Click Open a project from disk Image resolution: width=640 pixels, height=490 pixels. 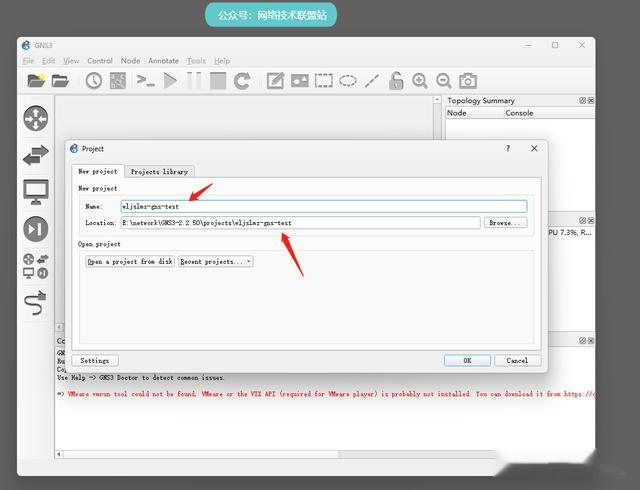[x=130, y=261]
